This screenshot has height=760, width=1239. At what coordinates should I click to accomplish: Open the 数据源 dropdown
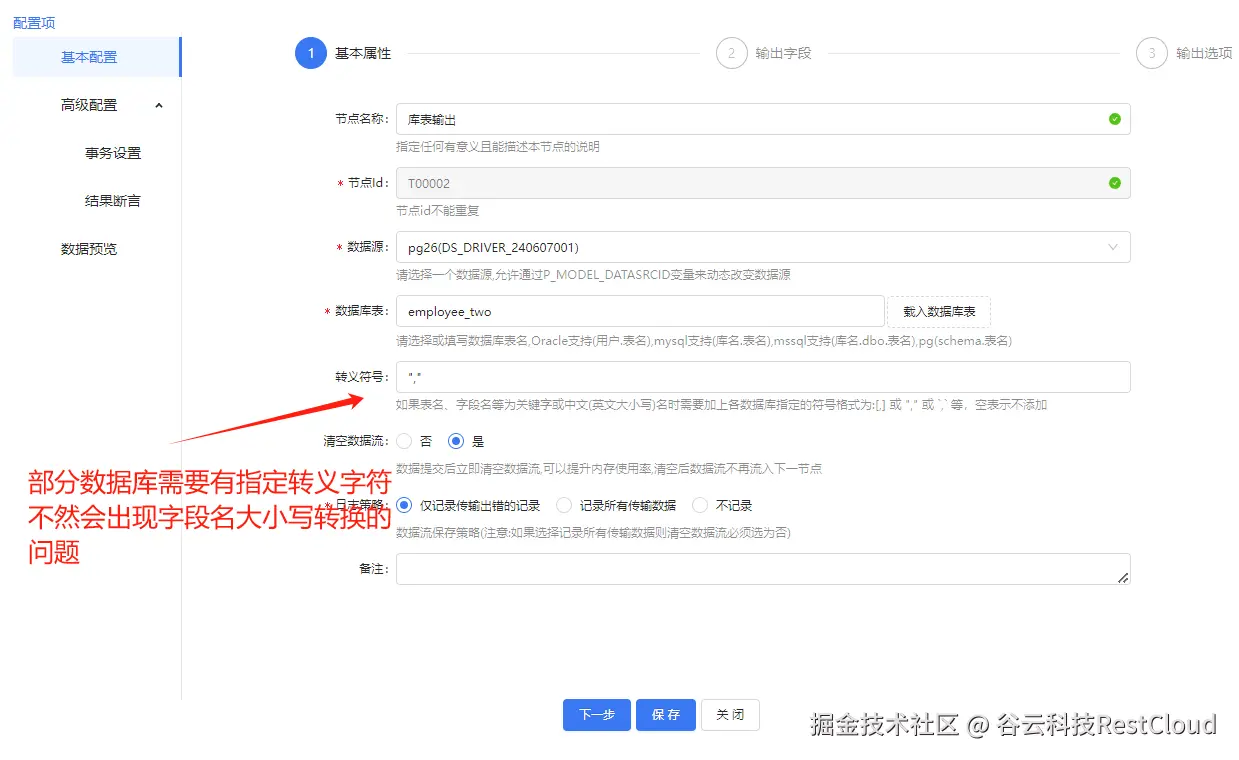(763, 247)
